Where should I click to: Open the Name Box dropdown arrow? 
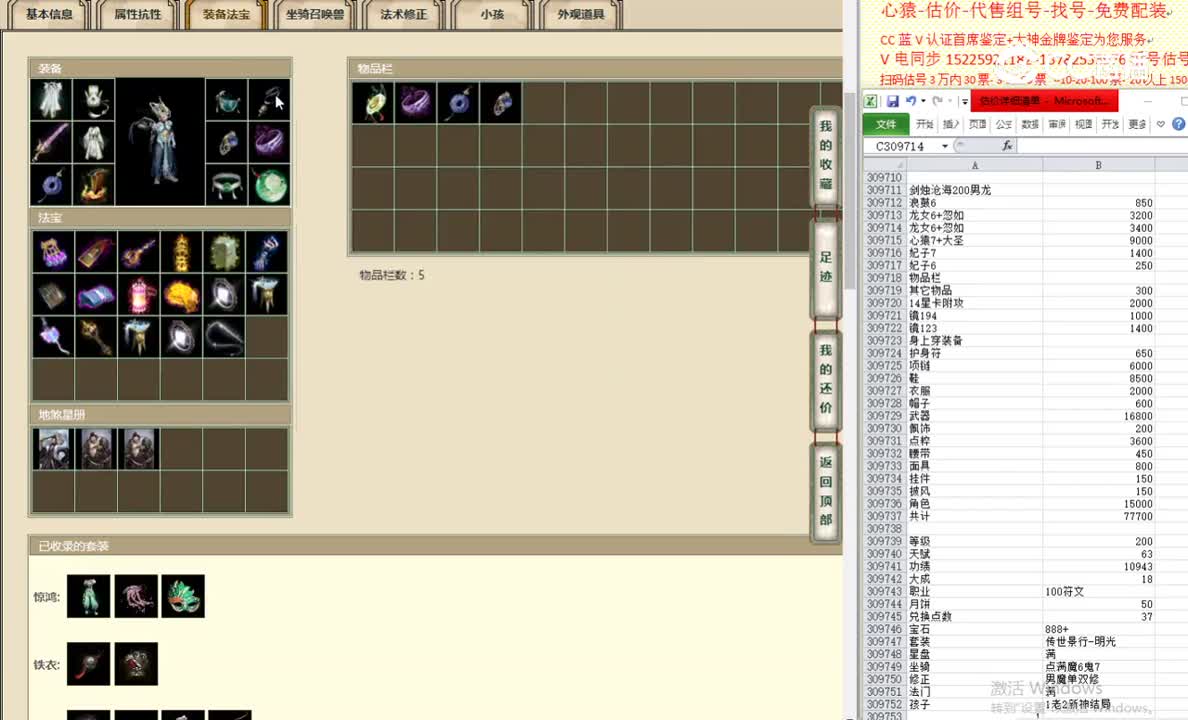(944, 145)
